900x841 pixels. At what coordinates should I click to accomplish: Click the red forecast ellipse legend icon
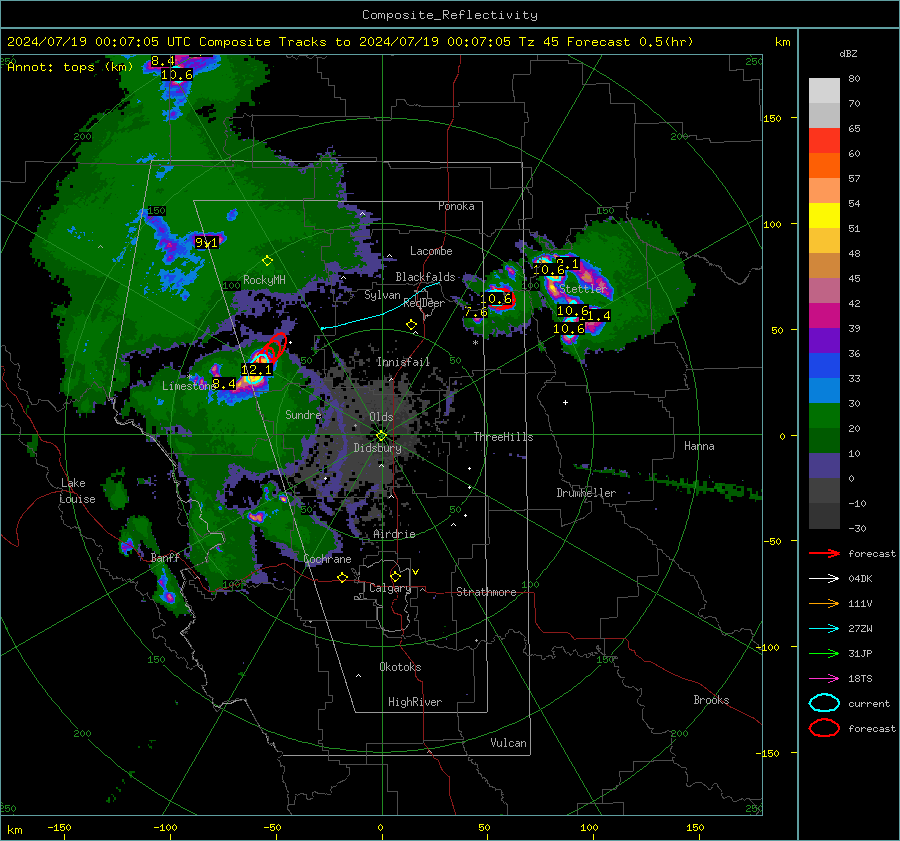824,728
